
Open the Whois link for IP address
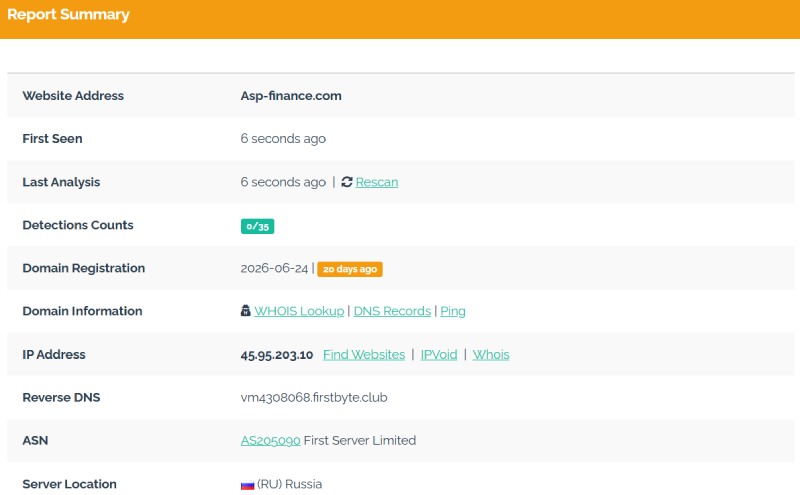(x=491, y=354)
